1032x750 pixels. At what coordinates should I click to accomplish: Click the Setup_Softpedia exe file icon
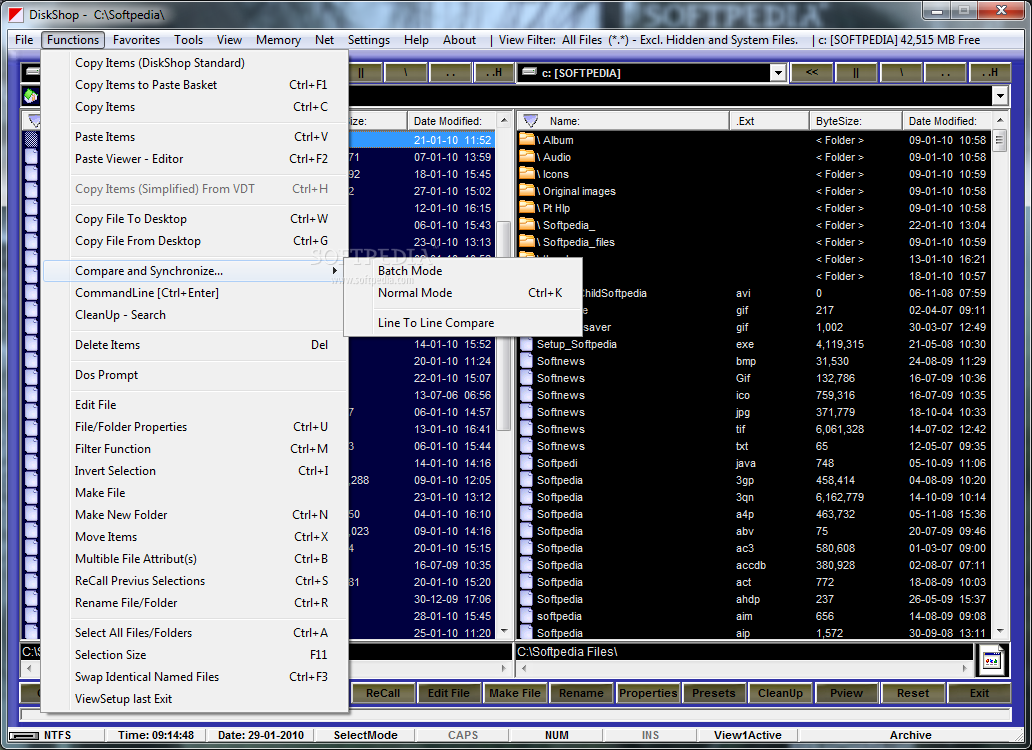pyautogui.click(x=526, y=344)
